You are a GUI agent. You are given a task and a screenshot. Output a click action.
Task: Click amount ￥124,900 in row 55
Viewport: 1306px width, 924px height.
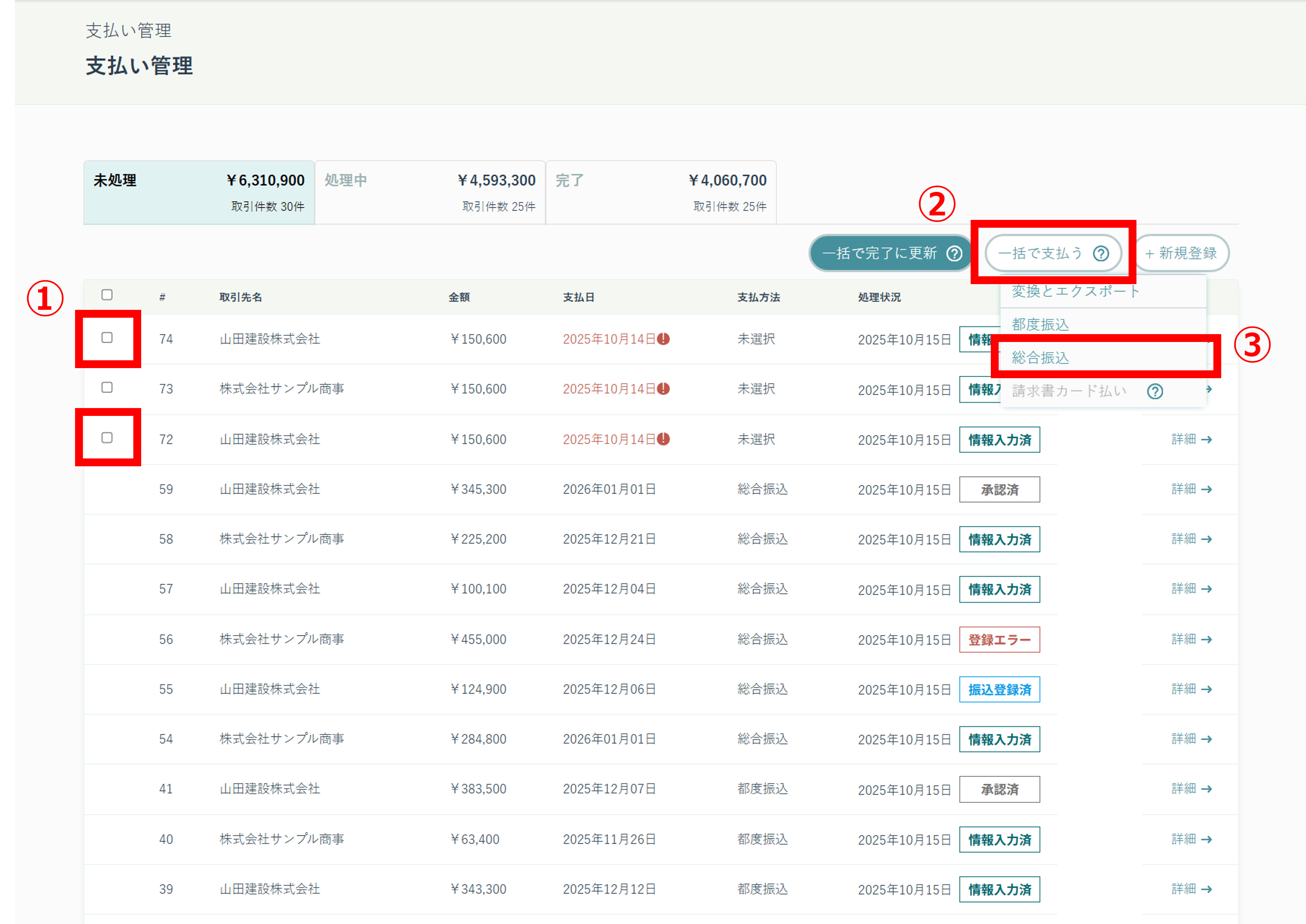pos(478,689)
